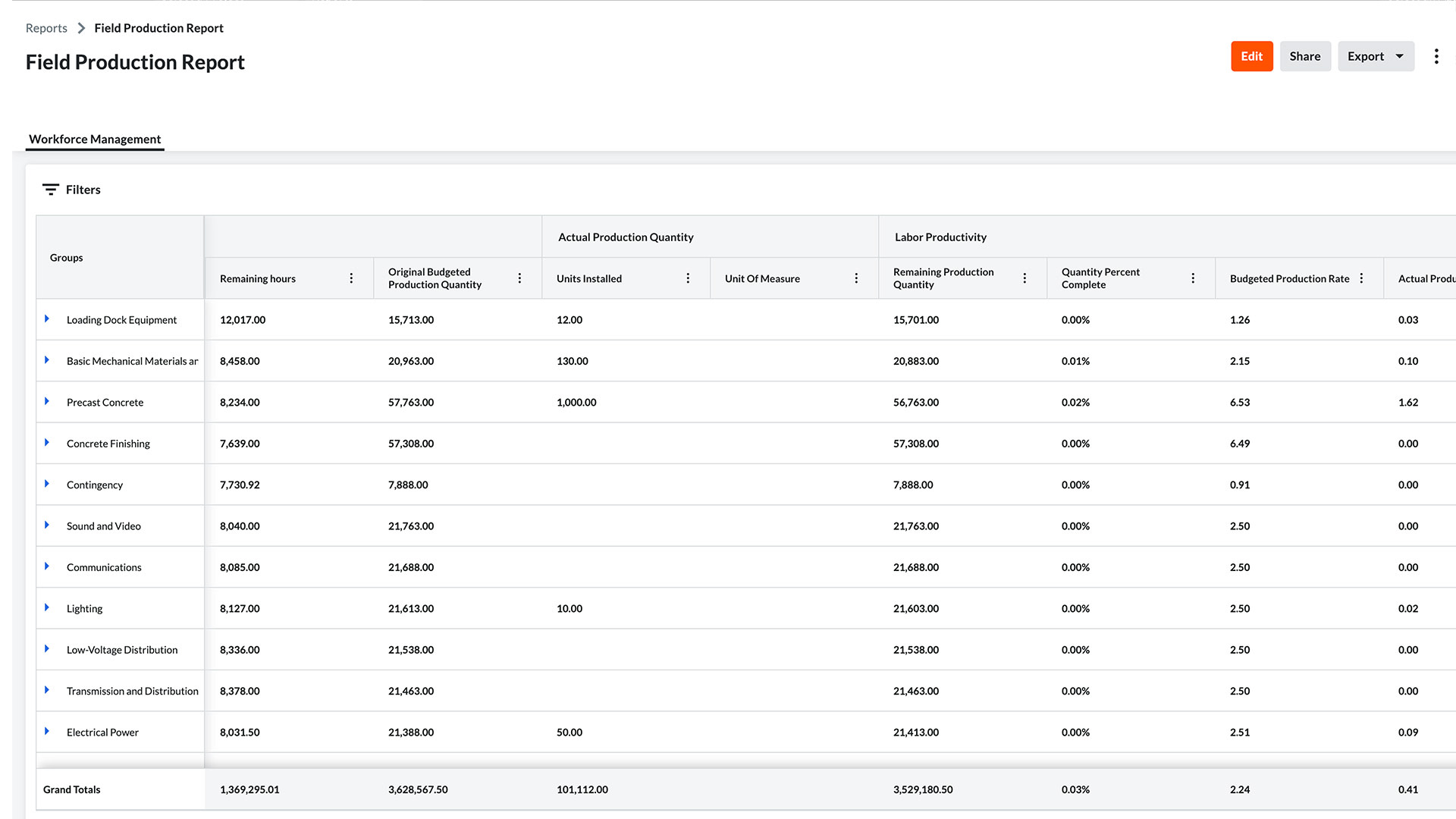The height and width of the screenshot is (819, 1456).
Task: Switch to the Workforce Management tab
Action: tap(94, 140)
